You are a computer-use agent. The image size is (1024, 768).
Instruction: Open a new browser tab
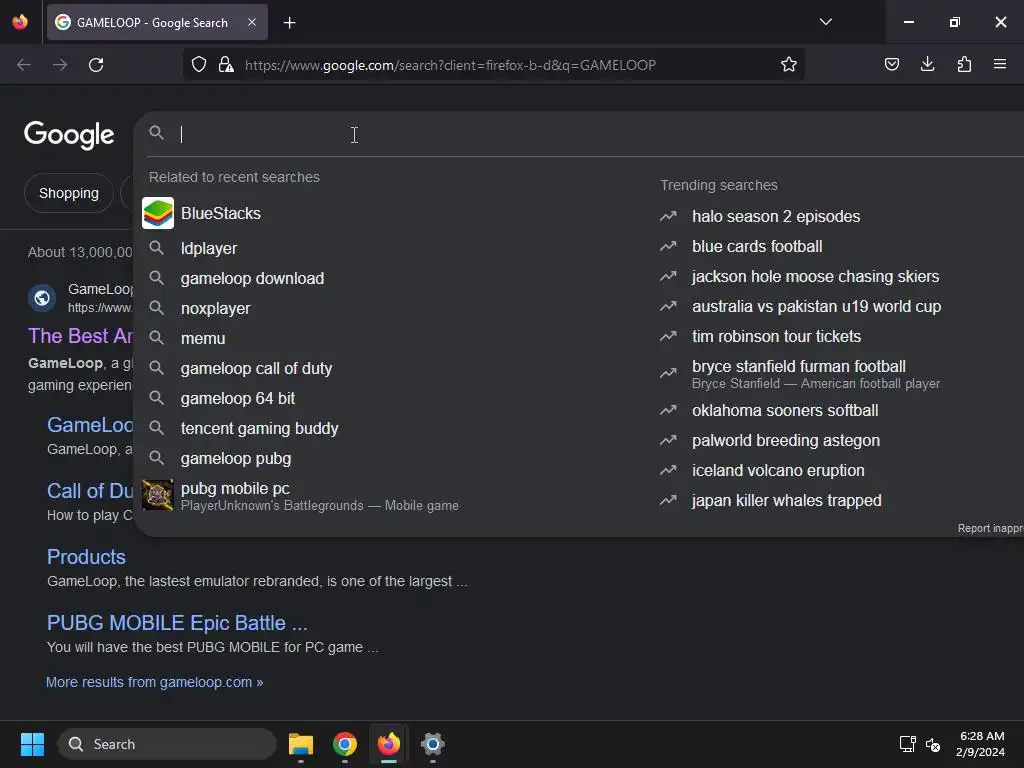(x=289, y=23)
